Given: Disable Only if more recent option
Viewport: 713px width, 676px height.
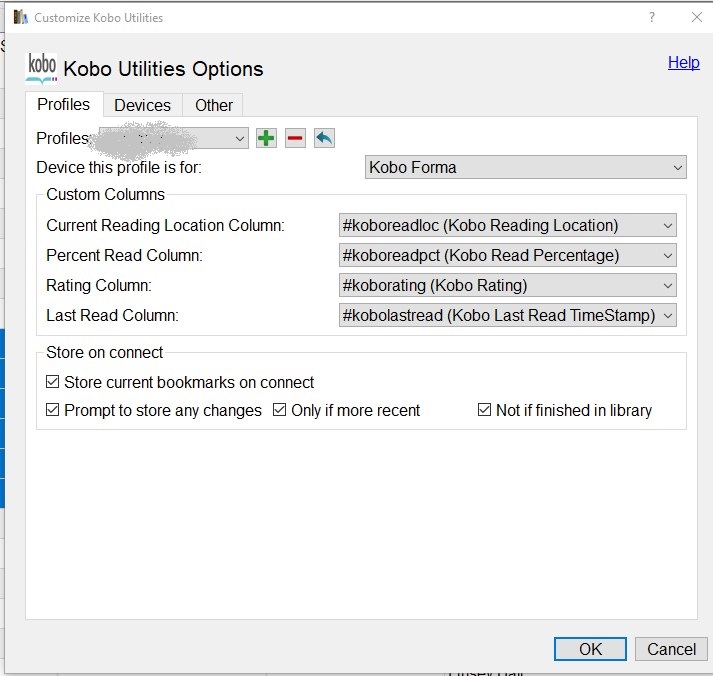Looking at the screenshot, I should tap(280, 410).
